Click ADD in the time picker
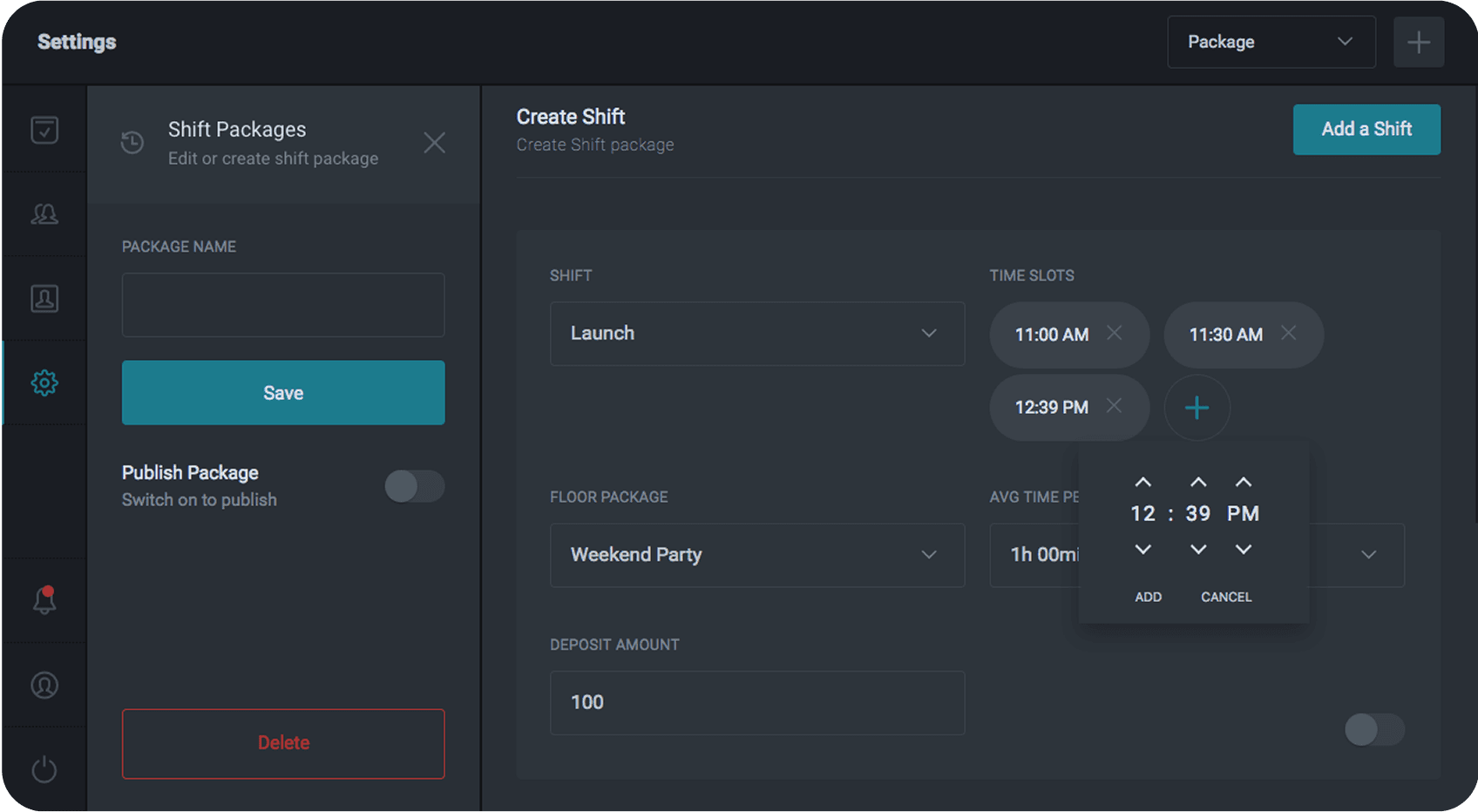This screenshot has width=1478, height=812. click(x=1148, y=597)
